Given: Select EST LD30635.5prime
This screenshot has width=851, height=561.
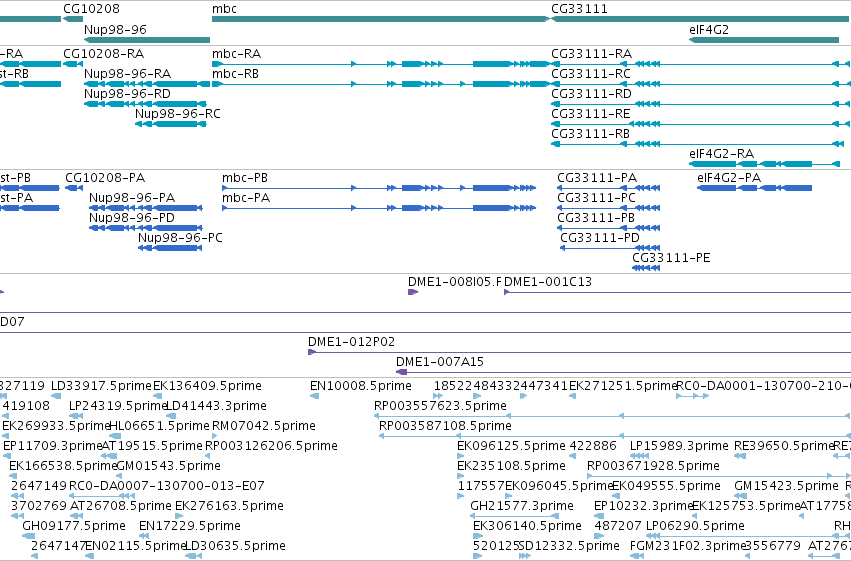Looking at the screenshot, I should (236, 546).
